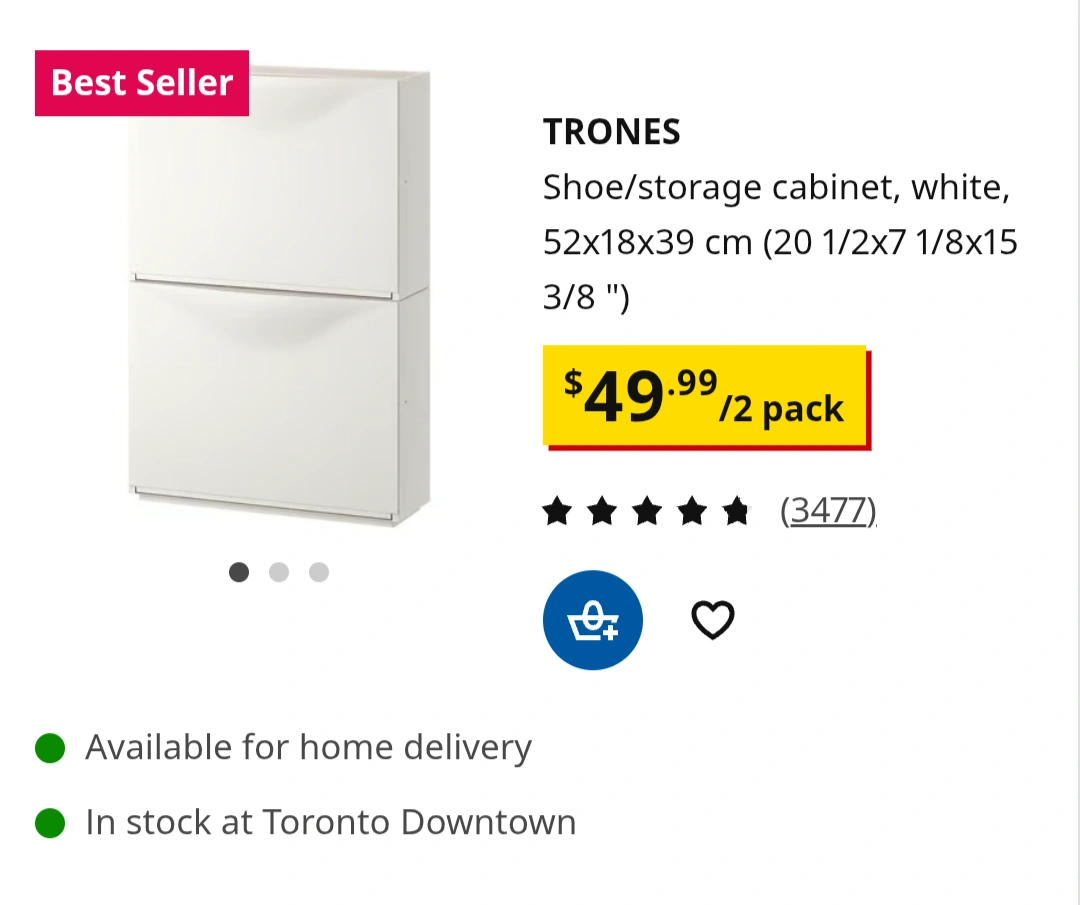Click the partially filled fifth star
Image resolution: width=1080 pixels, height=905 pixels.
pyautogui.click(x=736, y=512)
